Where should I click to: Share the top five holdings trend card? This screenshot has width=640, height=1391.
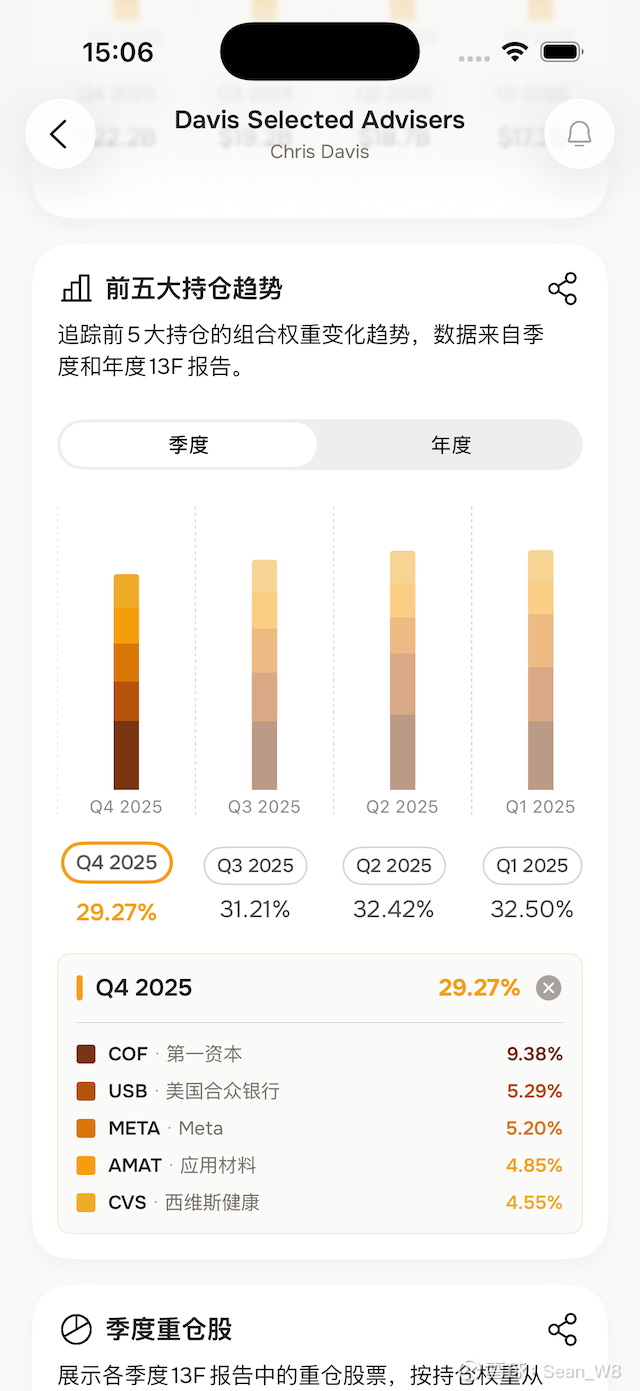coord(563,289)
